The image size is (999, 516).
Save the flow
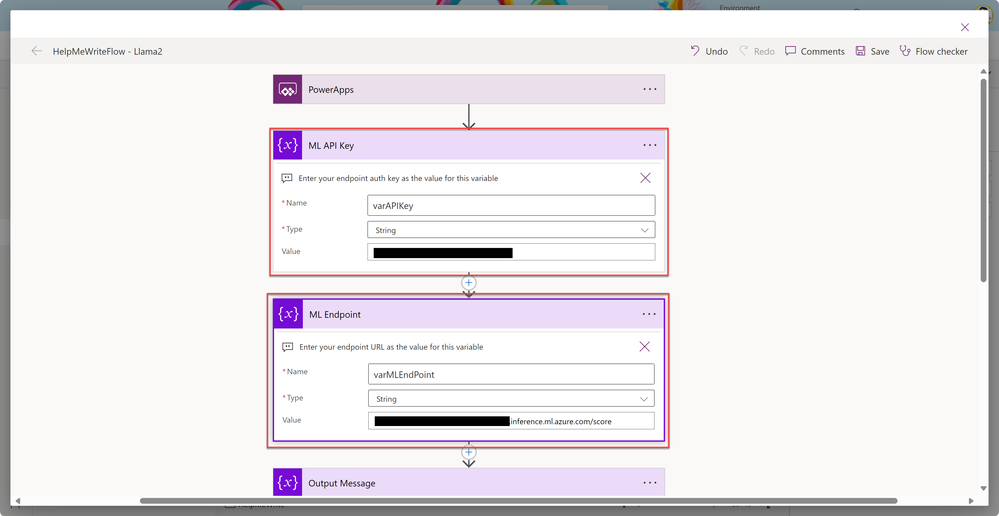coord(872,51)
